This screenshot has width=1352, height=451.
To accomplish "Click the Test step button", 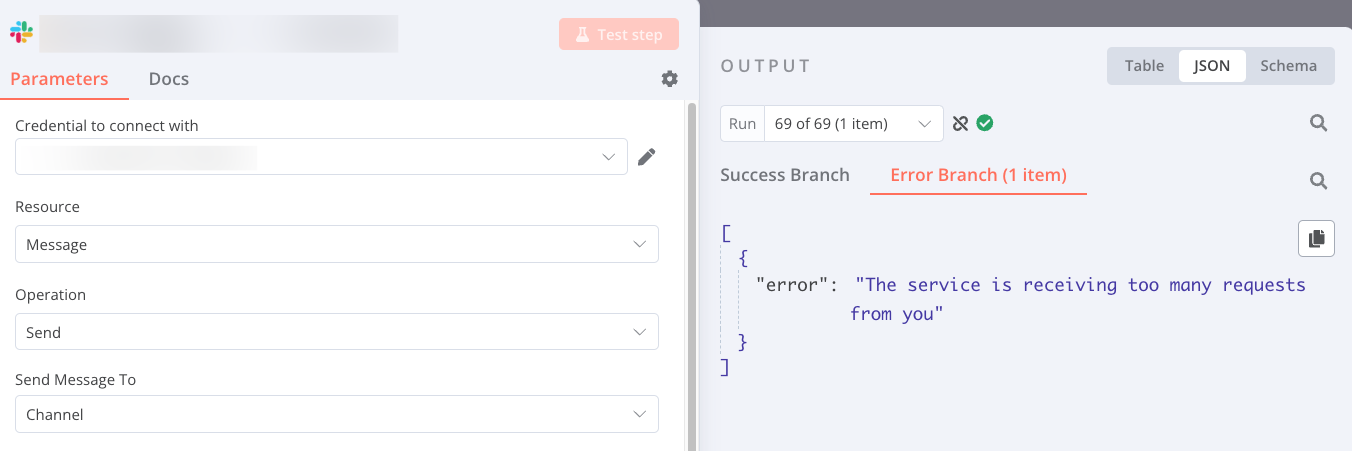I will point(619,34).
